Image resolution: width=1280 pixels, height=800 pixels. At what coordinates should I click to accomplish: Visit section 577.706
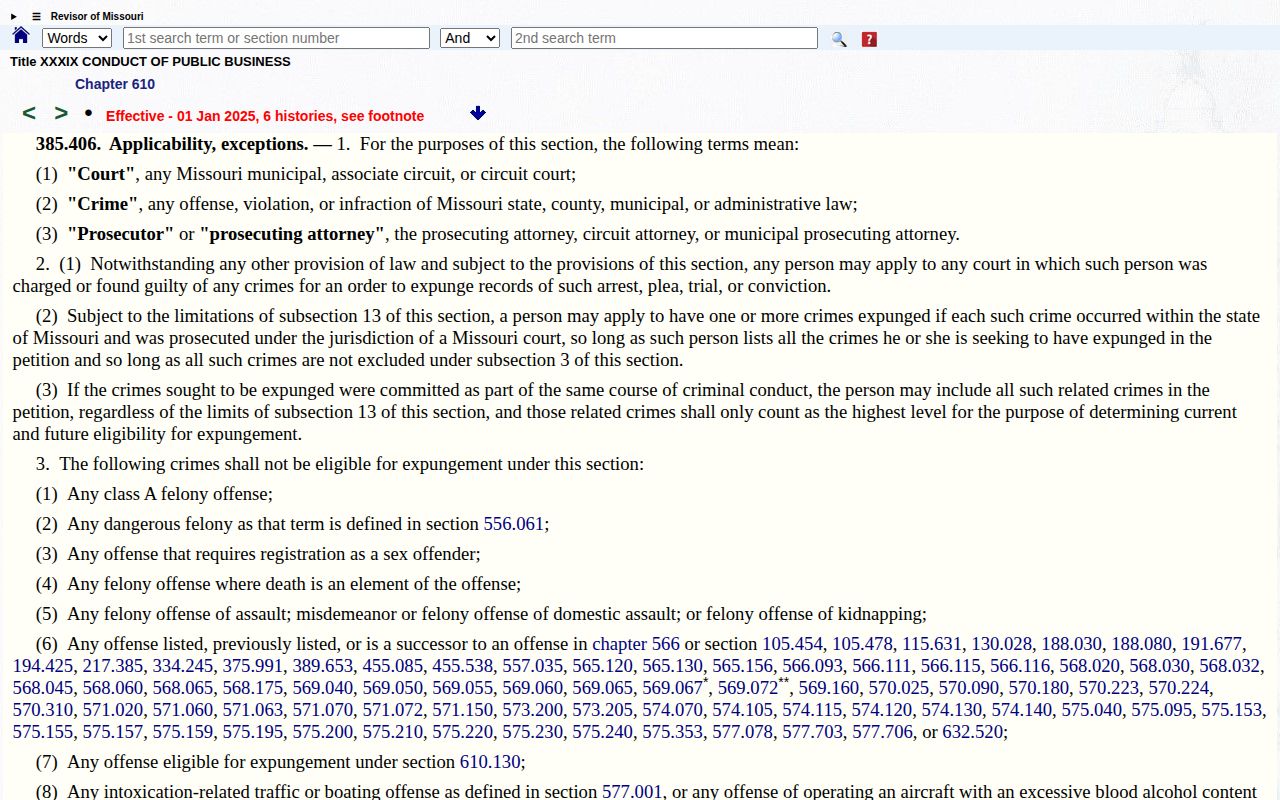coord(883,732)
